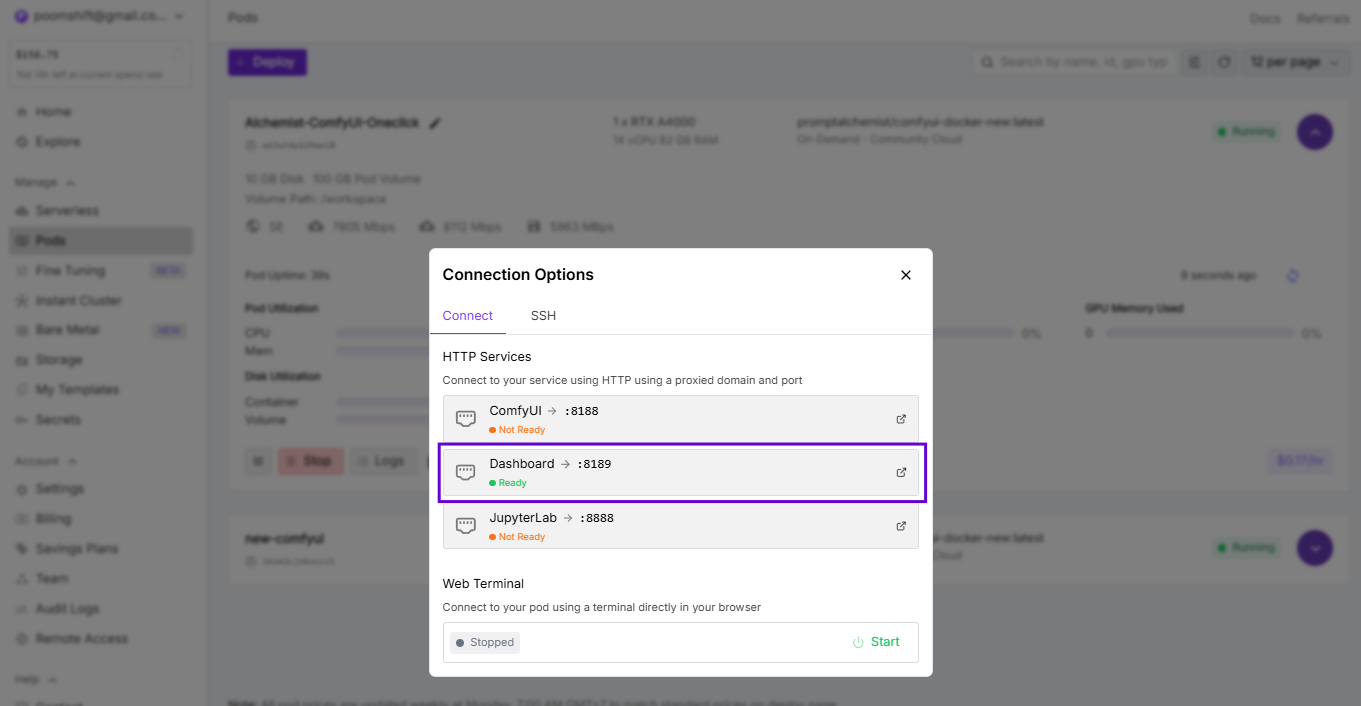
Task: Click the JupyterLab port icon
Action: (x=466, y=526)
